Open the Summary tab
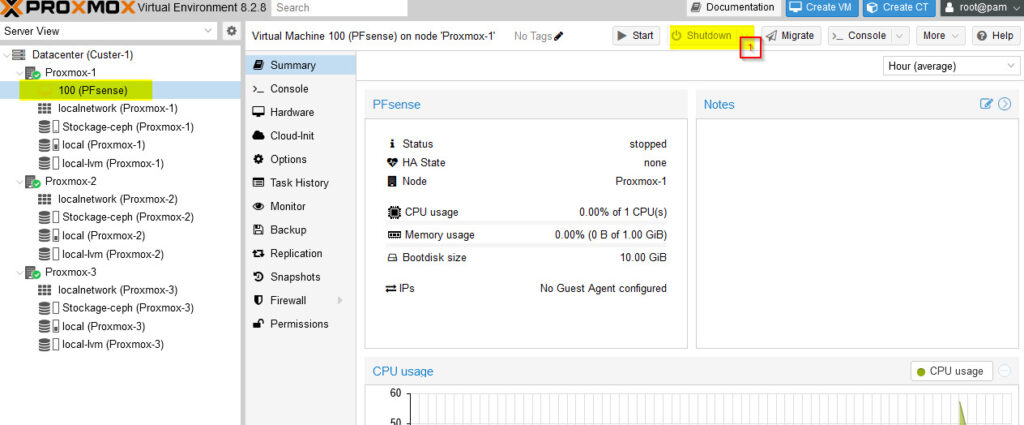 click(x=301, y=65)
